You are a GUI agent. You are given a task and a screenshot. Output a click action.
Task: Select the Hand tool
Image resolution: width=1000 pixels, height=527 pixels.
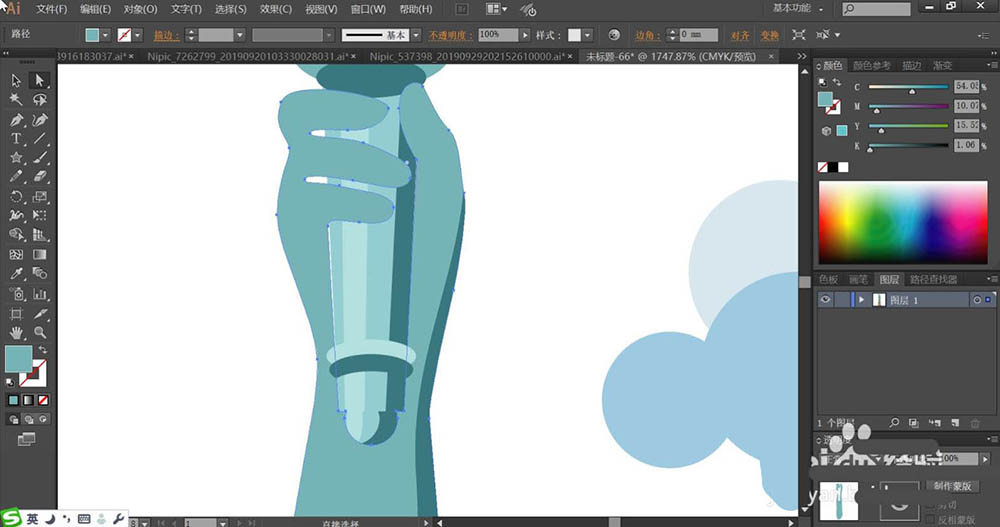(17, 332)
